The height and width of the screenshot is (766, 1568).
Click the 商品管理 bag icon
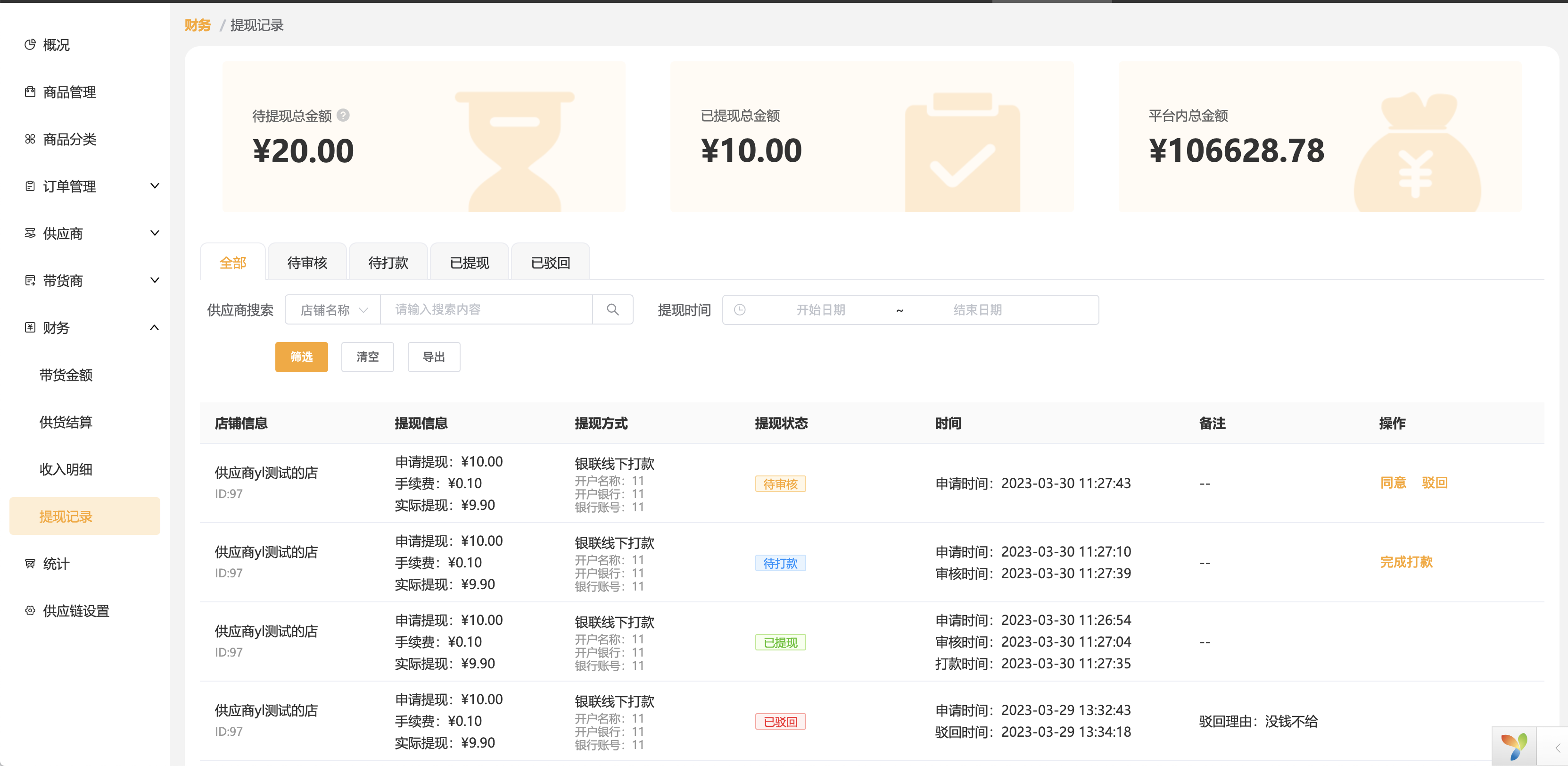(x=30, y=92)
